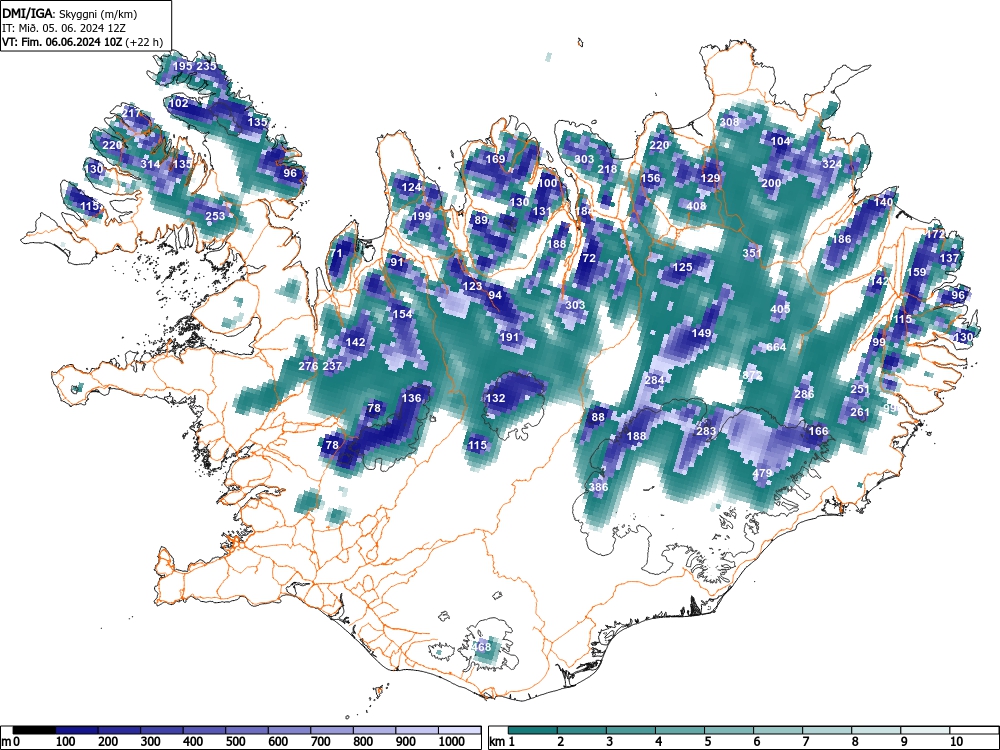Click the '5' label on km scale
The width and height of the screenshot is (1000, 750).
[707, 742]
